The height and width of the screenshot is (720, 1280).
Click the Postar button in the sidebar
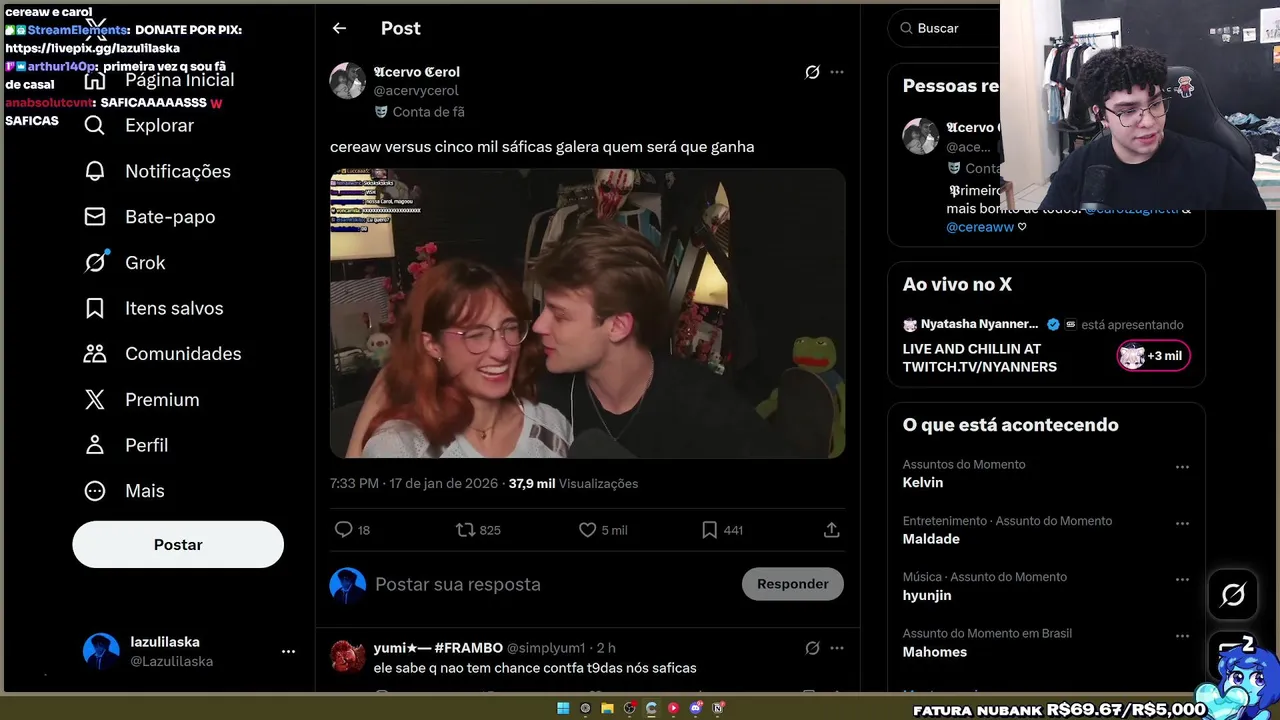pos(178,545)
